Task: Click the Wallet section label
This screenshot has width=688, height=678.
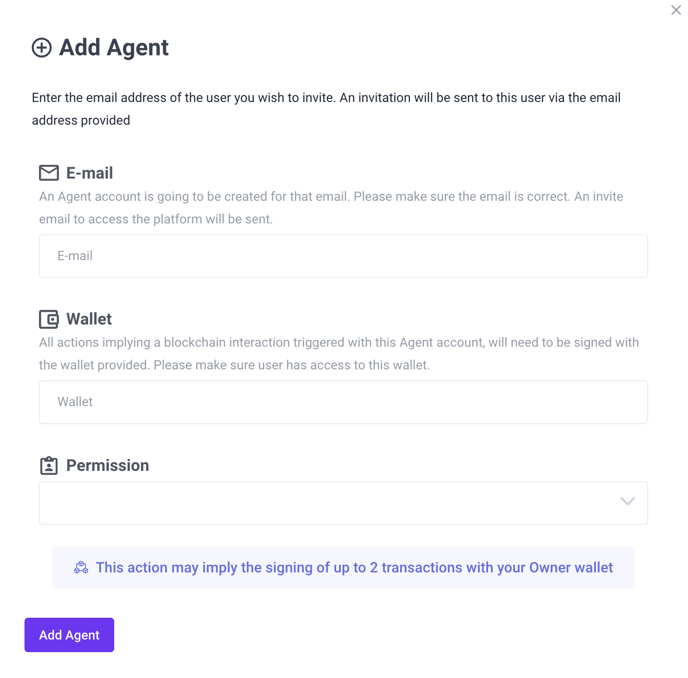Action: 89,319
